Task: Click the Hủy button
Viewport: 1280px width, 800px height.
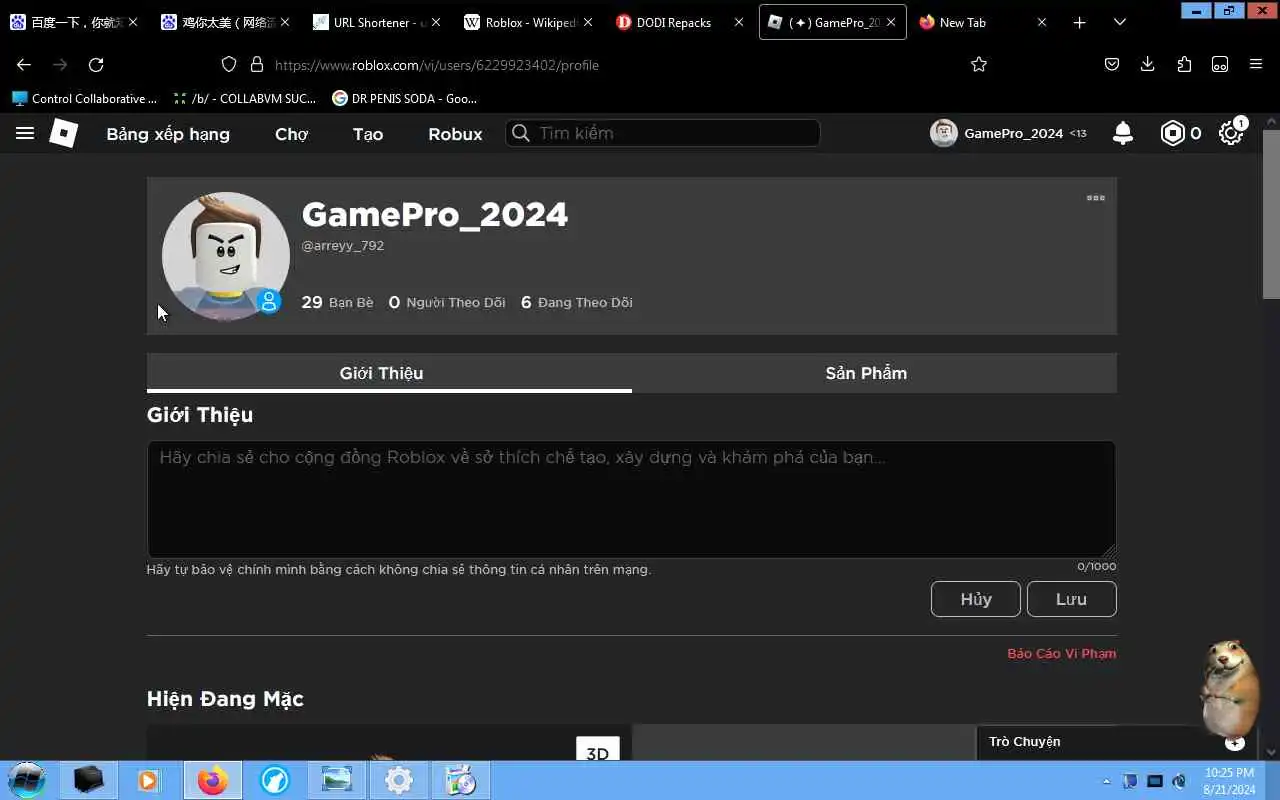Action: [x=976, y=599]
